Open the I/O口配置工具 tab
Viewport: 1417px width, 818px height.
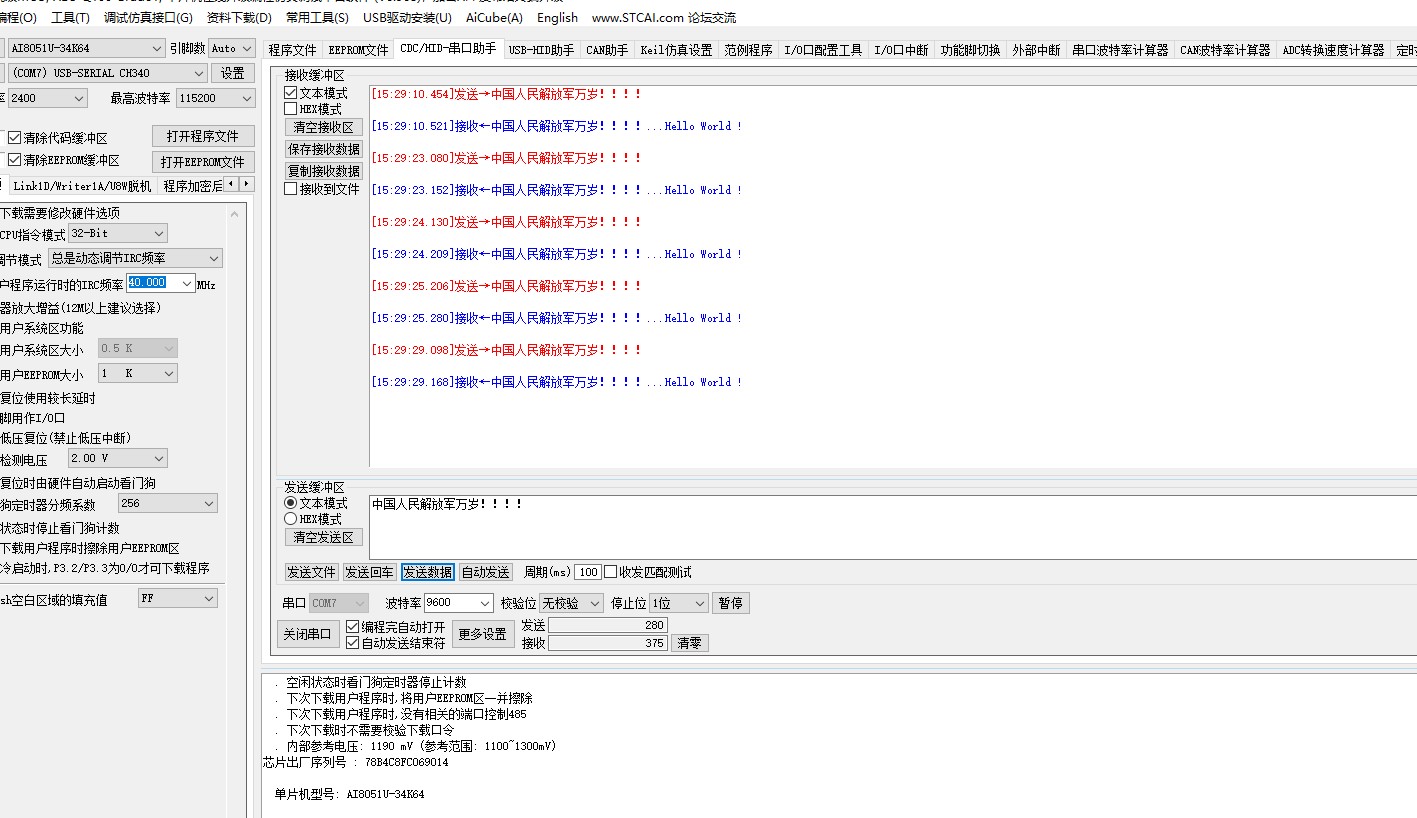click(822, 49)
